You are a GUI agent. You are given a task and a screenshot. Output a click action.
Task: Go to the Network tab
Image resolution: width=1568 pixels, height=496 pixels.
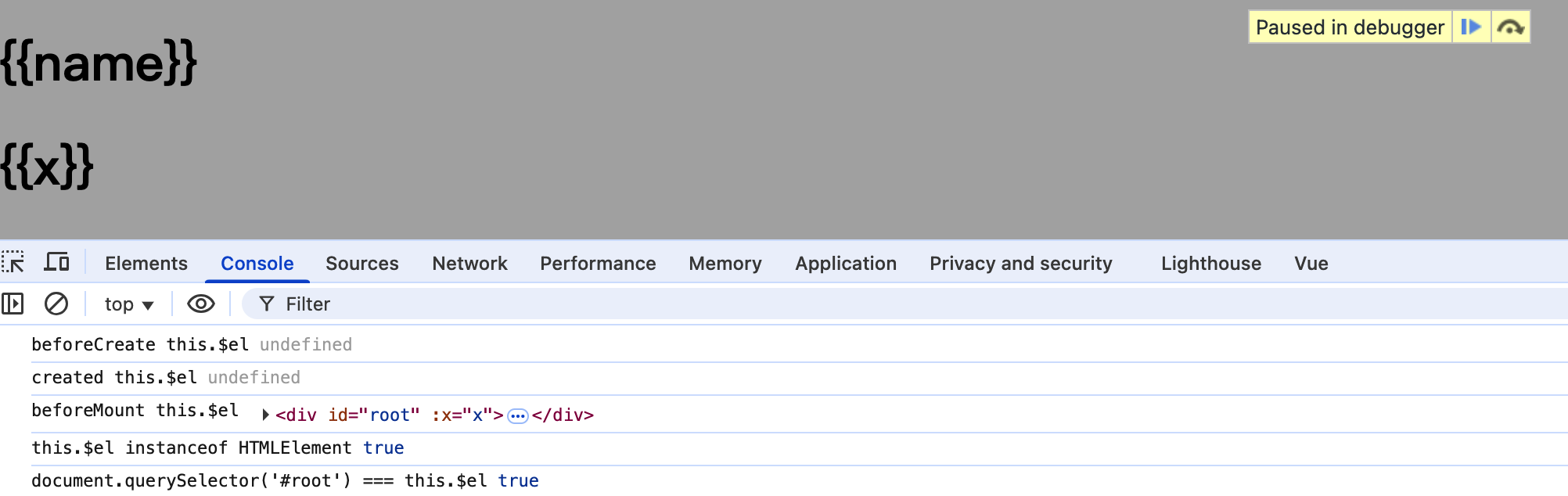(469, 264)
